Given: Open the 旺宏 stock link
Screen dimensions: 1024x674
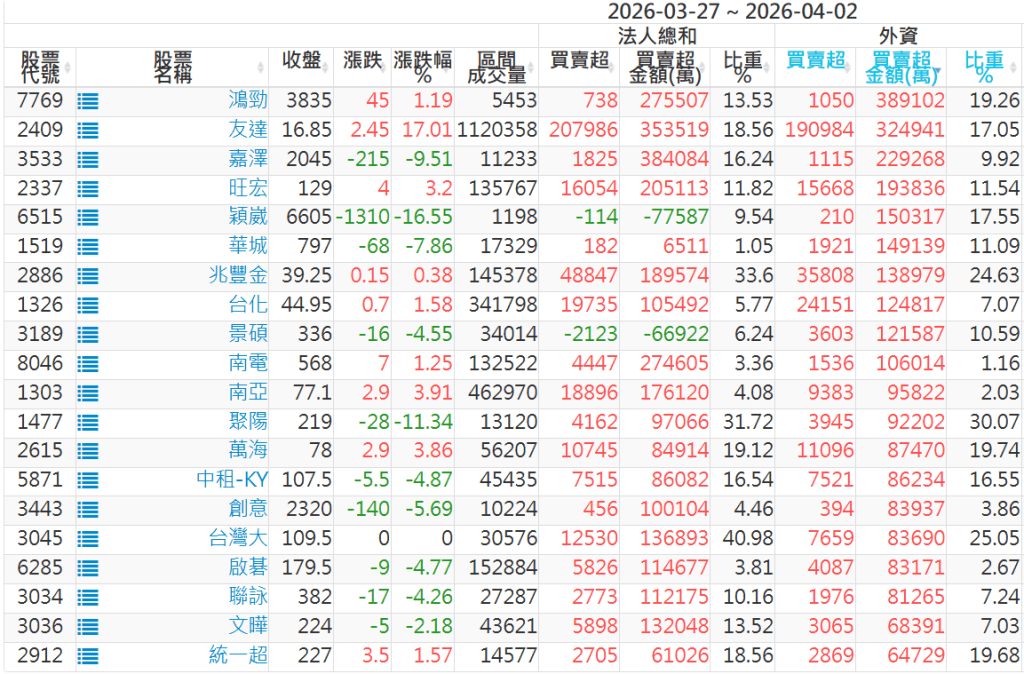Looking at the screenshot, I should (248, 188).
